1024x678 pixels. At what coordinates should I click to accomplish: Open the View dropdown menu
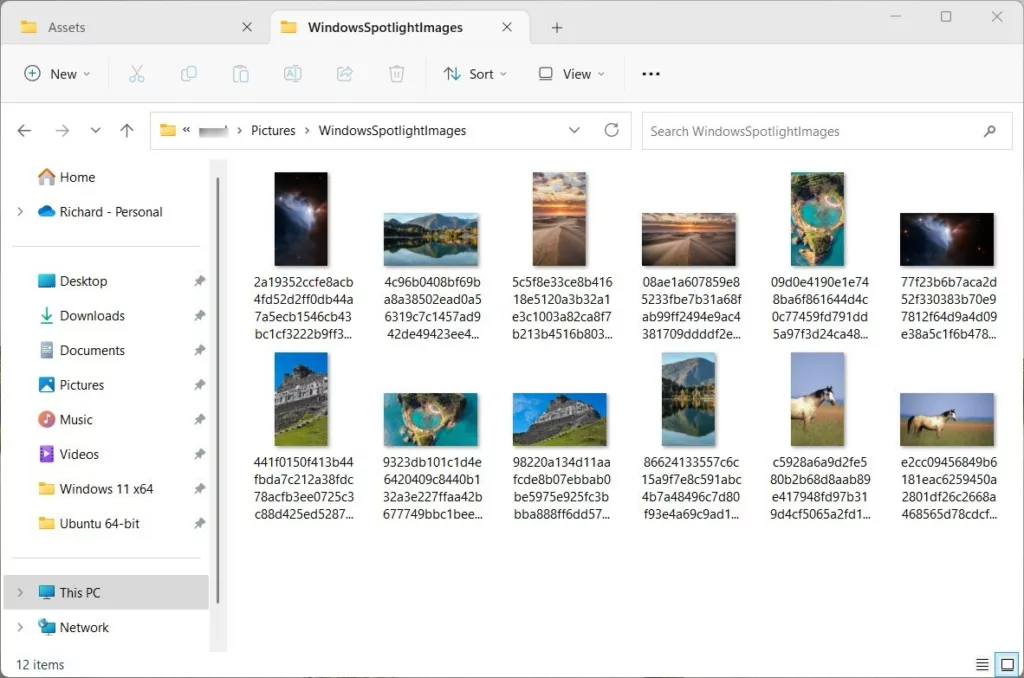(x=571, y=74)
